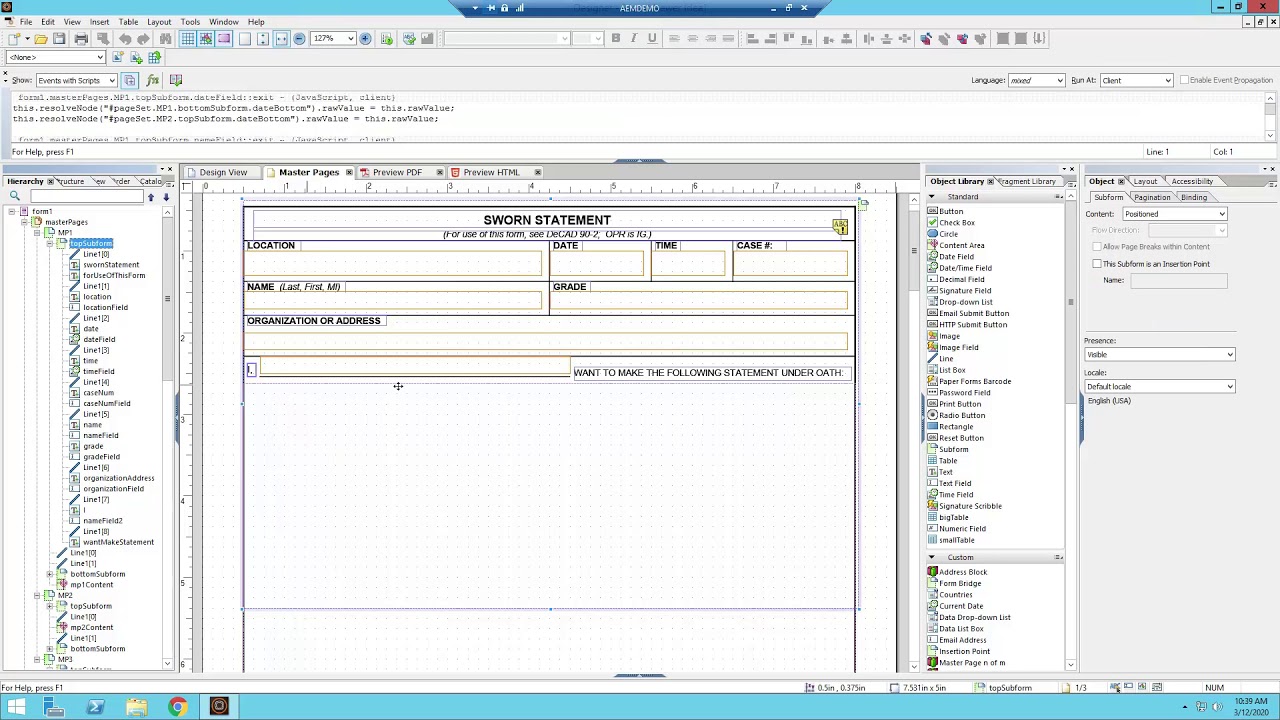Collapse the Standard library section
This screenshot has height=720, width=1280.
click(932, 197)
